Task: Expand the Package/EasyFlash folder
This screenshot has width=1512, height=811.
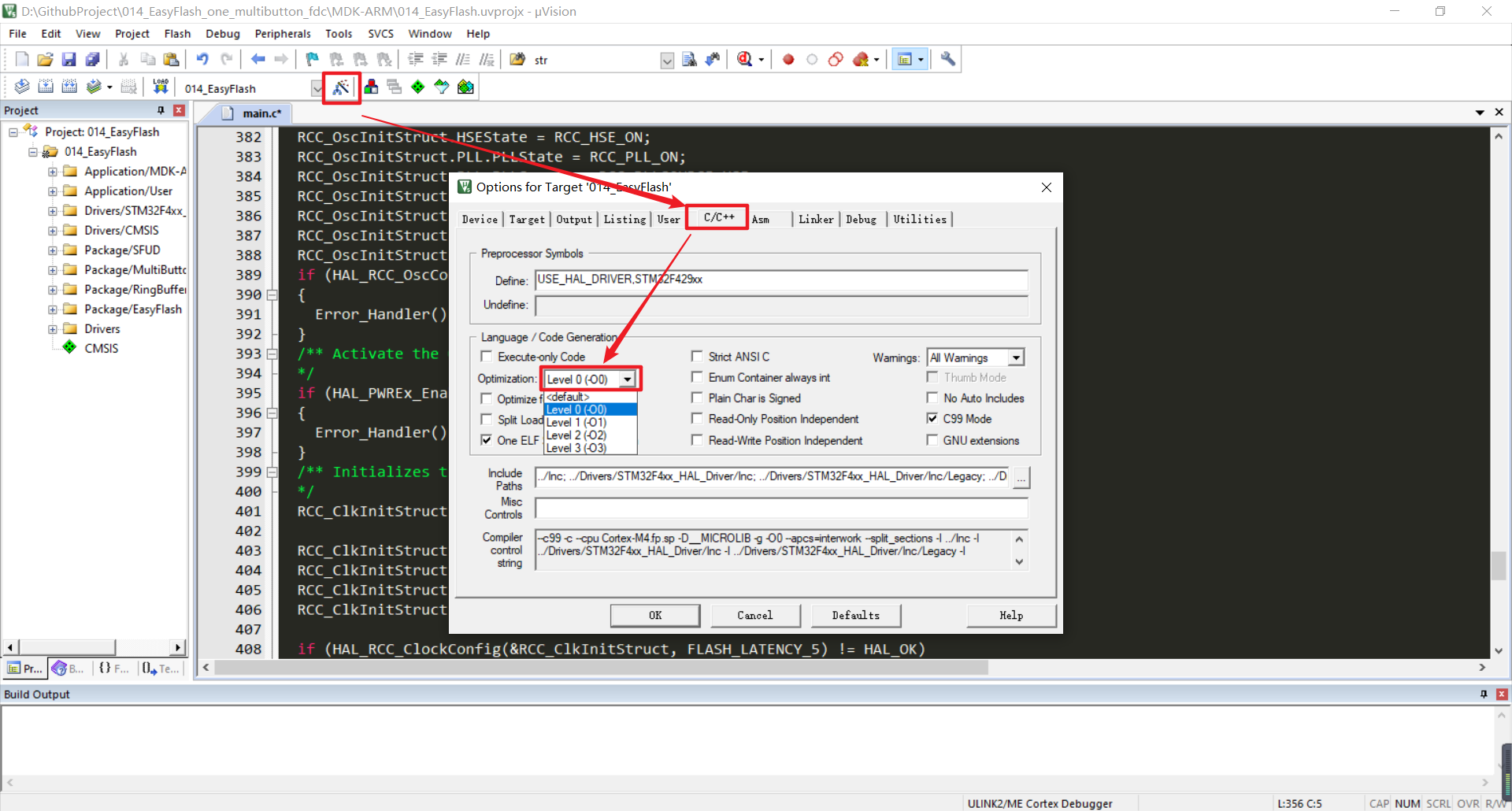Action: (x=52, y=309)
